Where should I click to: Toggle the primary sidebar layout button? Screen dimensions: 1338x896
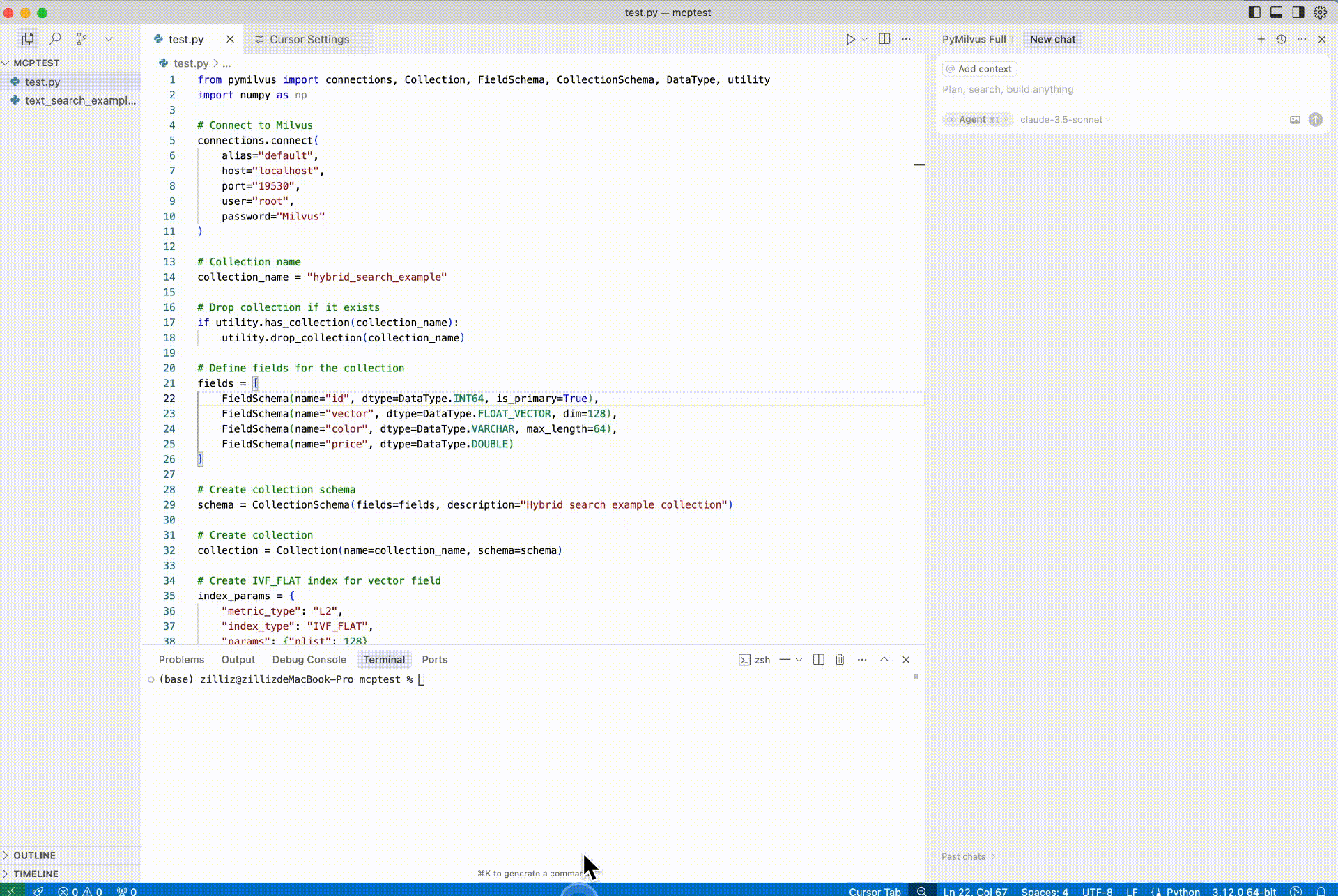(1254, 13)
